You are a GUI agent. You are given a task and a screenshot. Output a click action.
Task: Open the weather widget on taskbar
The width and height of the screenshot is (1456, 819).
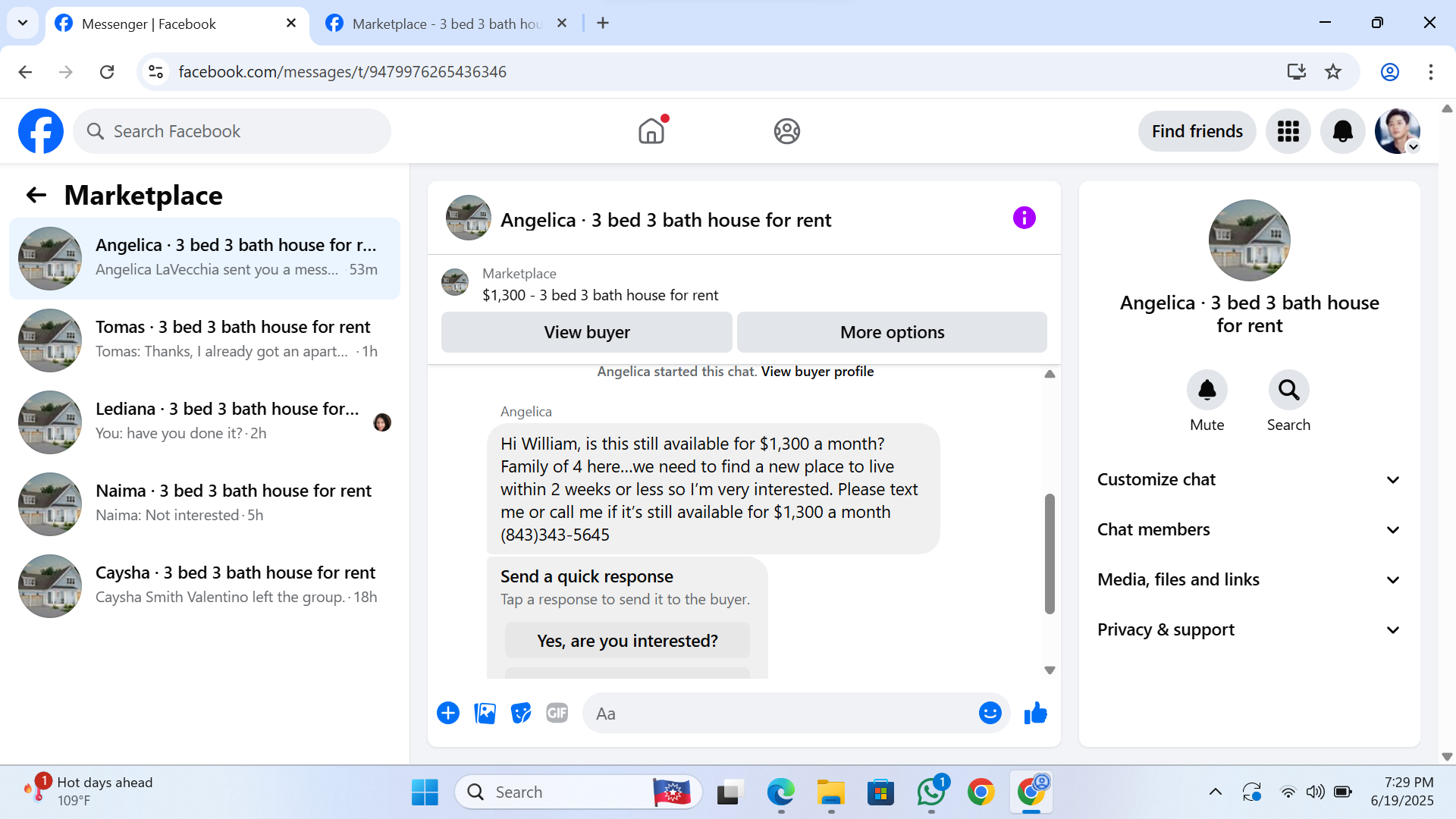(x=89, y=792)
